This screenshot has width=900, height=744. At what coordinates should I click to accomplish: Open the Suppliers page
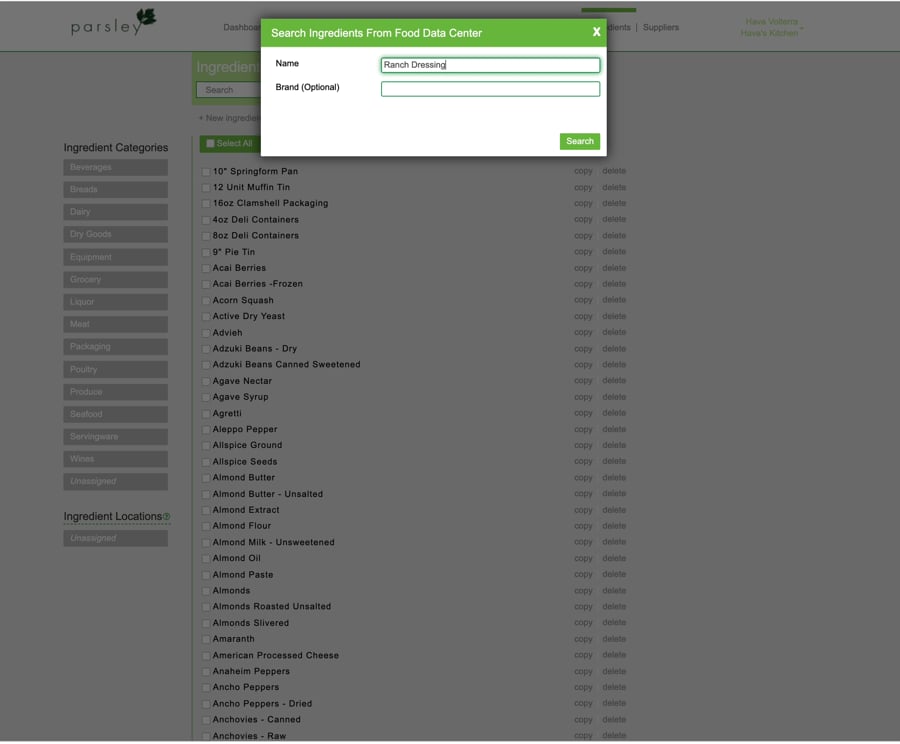[661, 27]
